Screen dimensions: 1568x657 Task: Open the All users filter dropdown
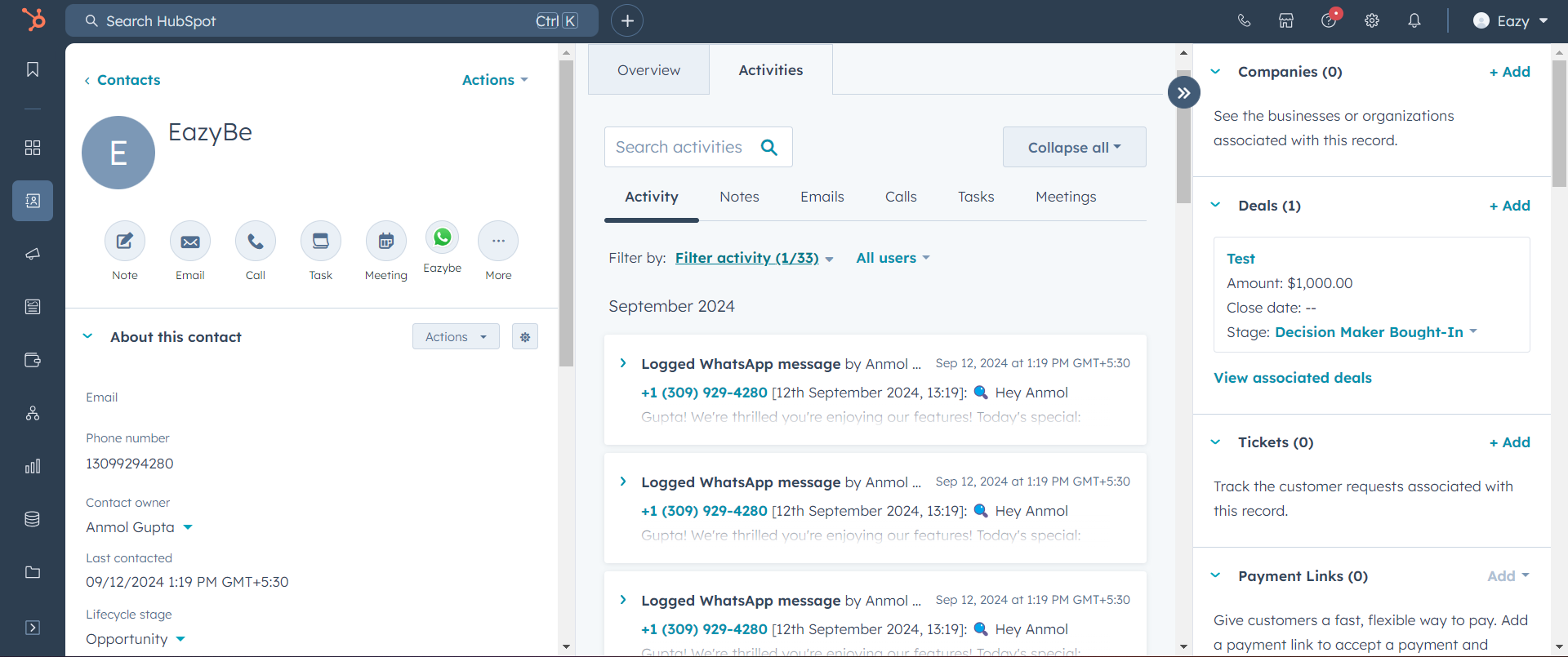(893, 258)
